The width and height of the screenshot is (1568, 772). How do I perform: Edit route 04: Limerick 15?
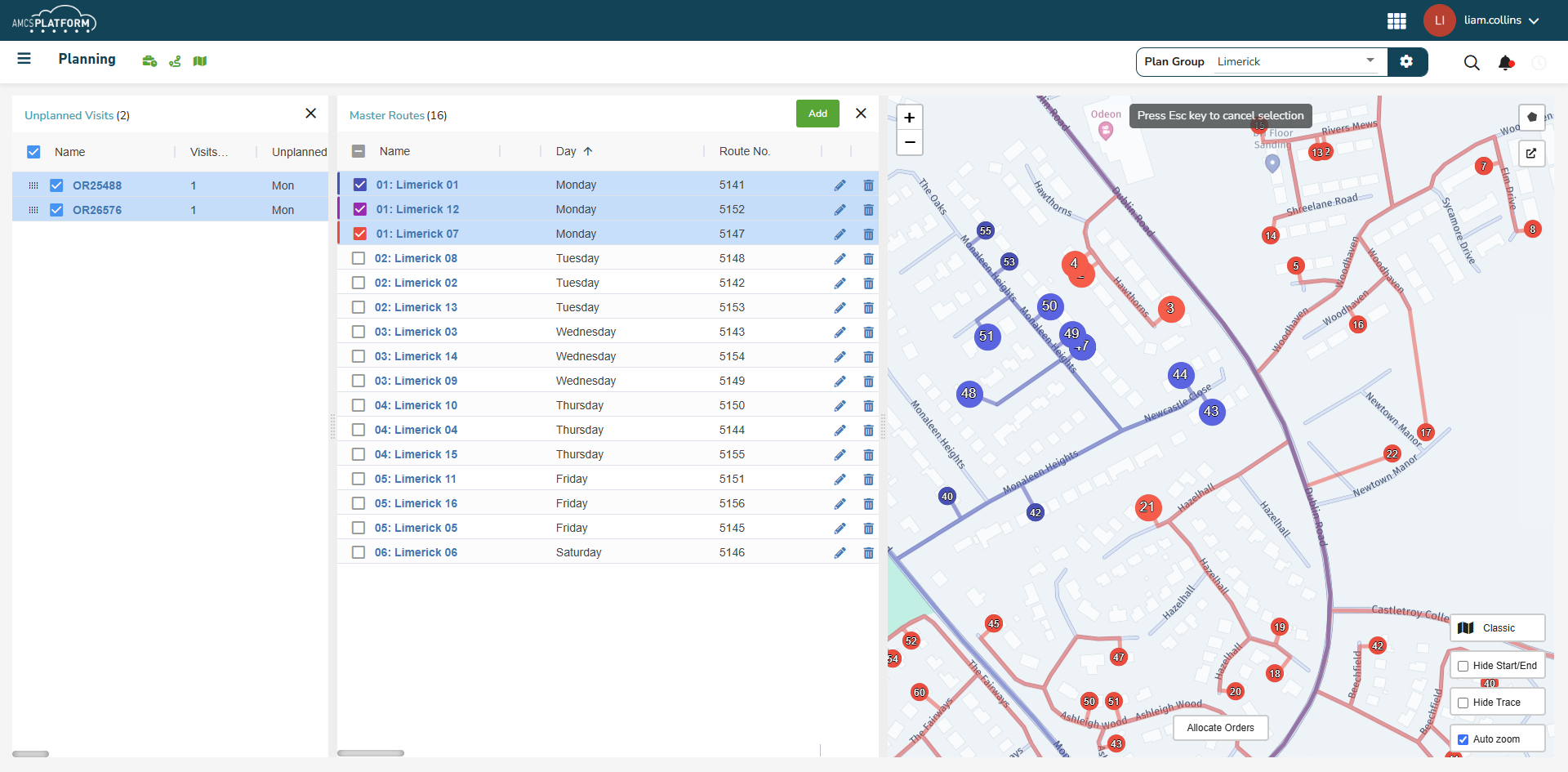pos(840,455)
